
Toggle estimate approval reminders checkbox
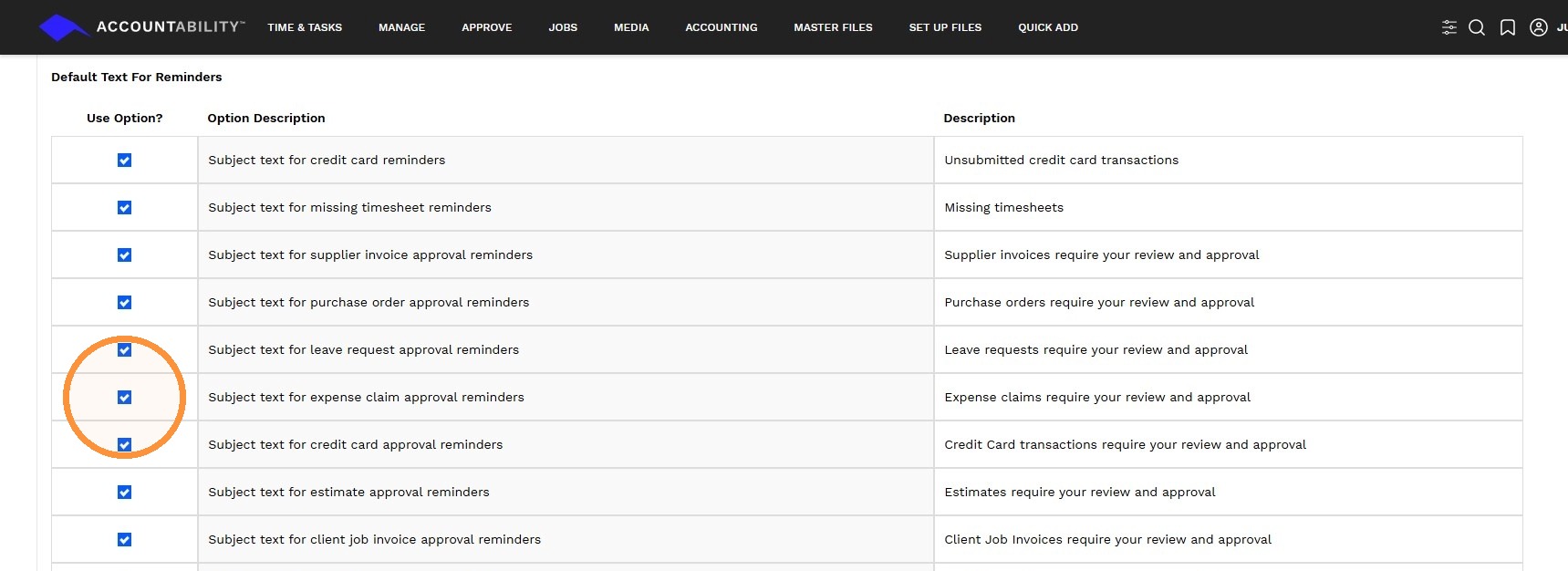point(124,493)
